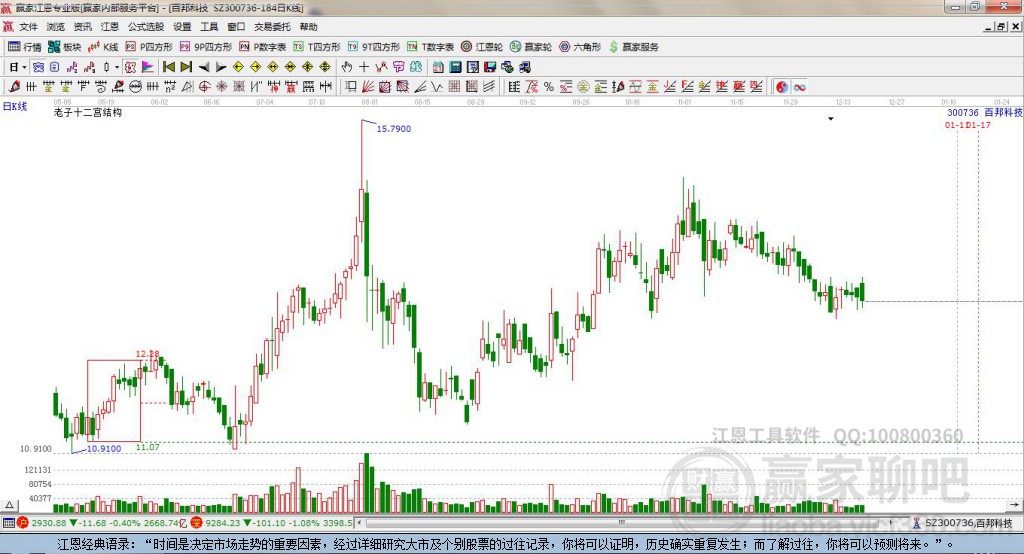
Task: Click the table grid icon in status bar
Action: point(8,523)
